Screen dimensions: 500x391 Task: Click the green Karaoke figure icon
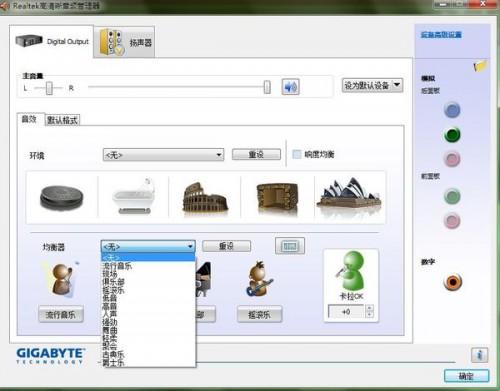[351, 271]
